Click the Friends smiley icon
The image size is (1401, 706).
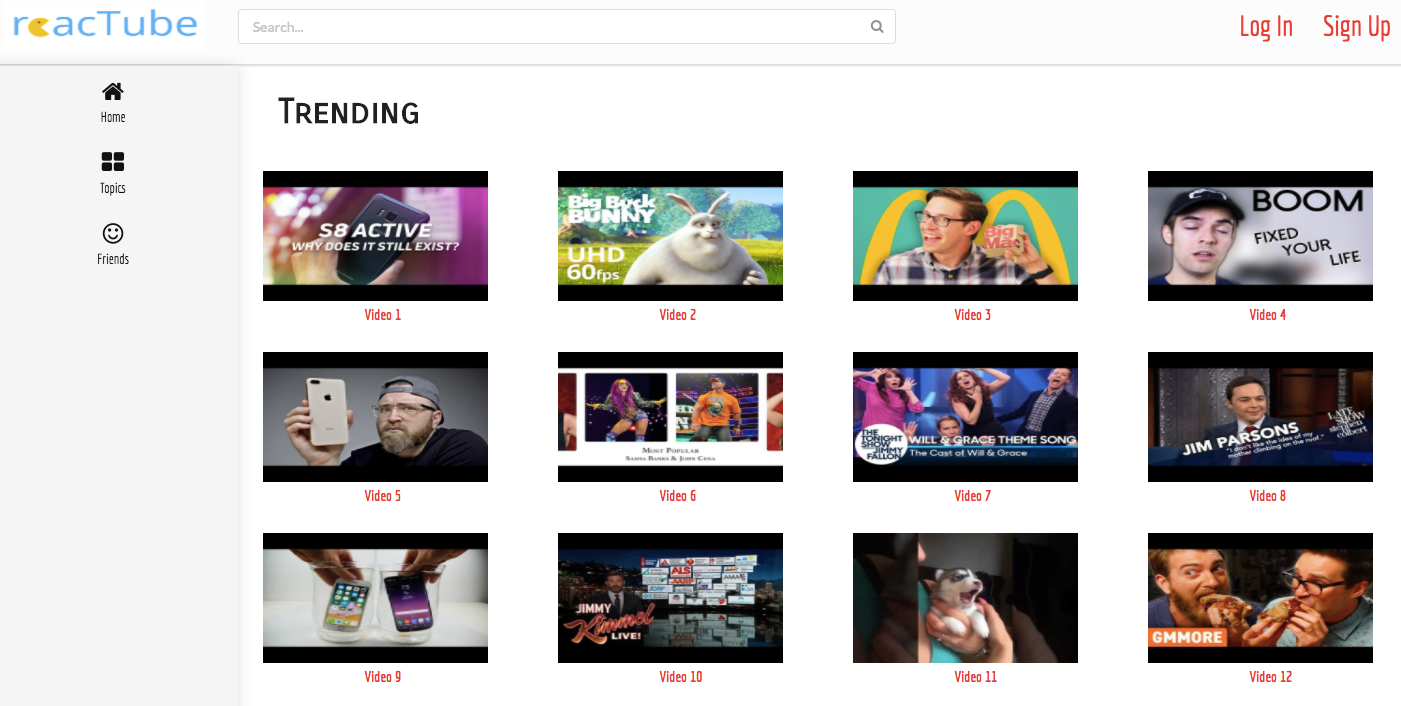pyautogui.click(x=113, y=233)
